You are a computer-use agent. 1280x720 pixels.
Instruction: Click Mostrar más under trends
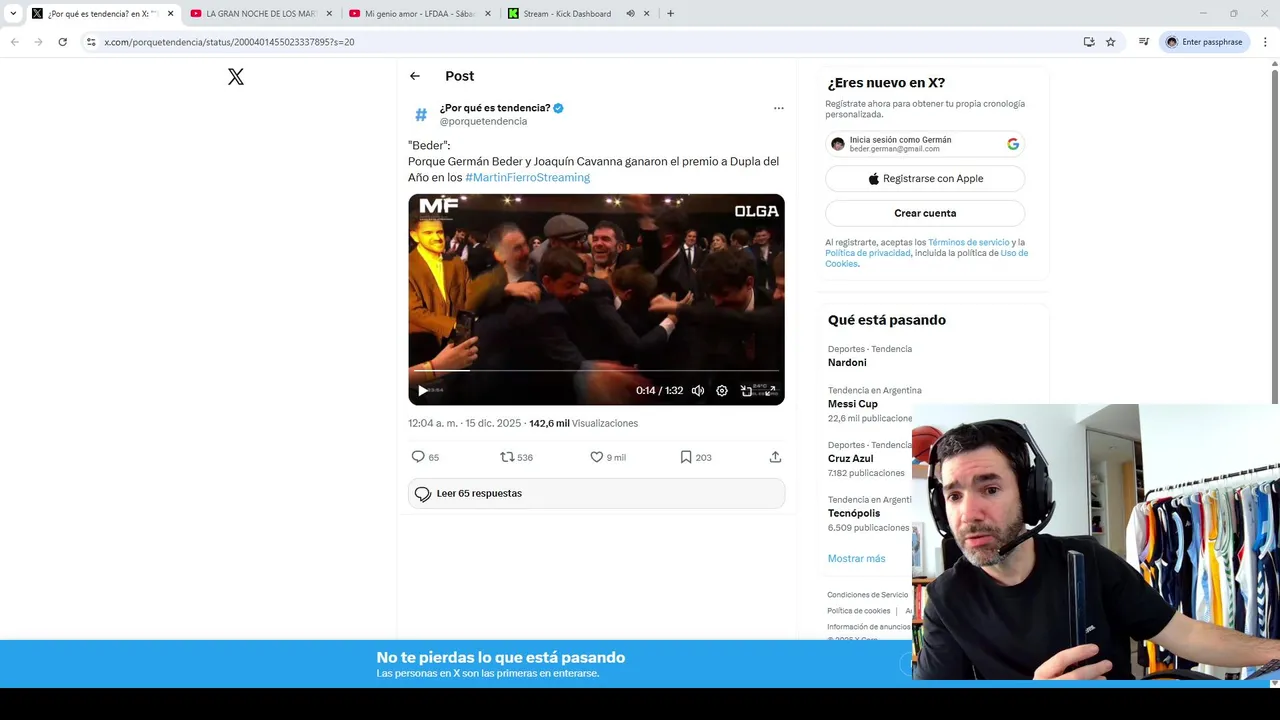(x=856, y=558)
